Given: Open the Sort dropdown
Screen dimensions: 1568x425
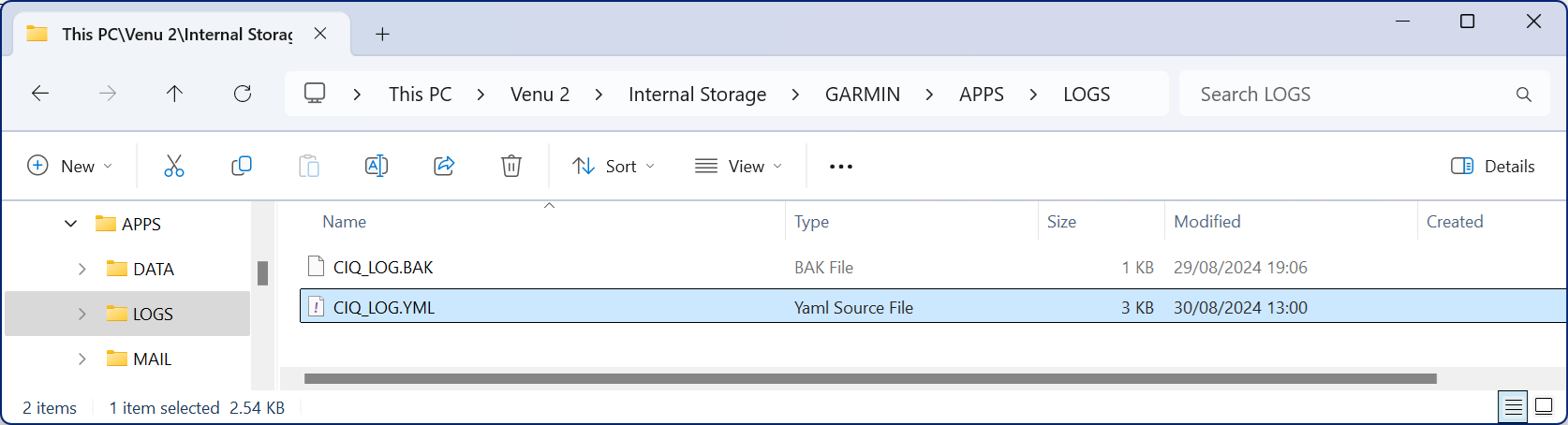Looking at the screenshot, I should pyautogui.click(x=614, y=166).
